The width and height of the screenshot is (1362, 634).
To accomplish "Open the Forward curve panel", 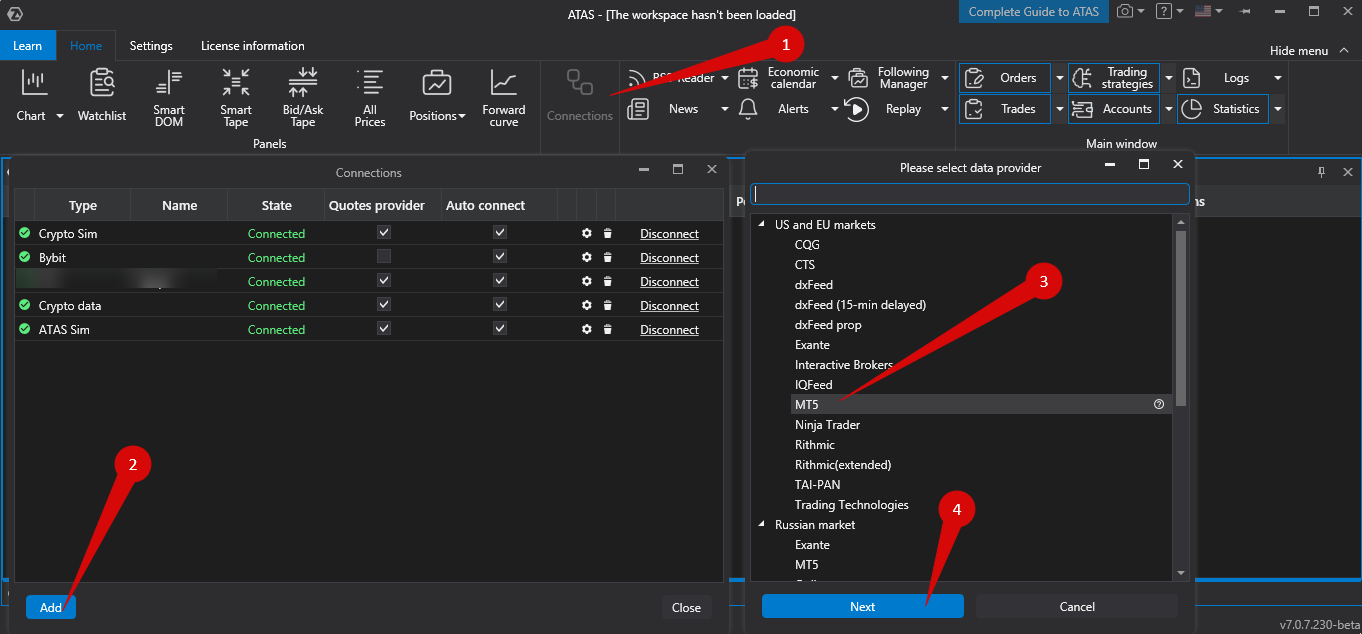I will coord(504,96).
